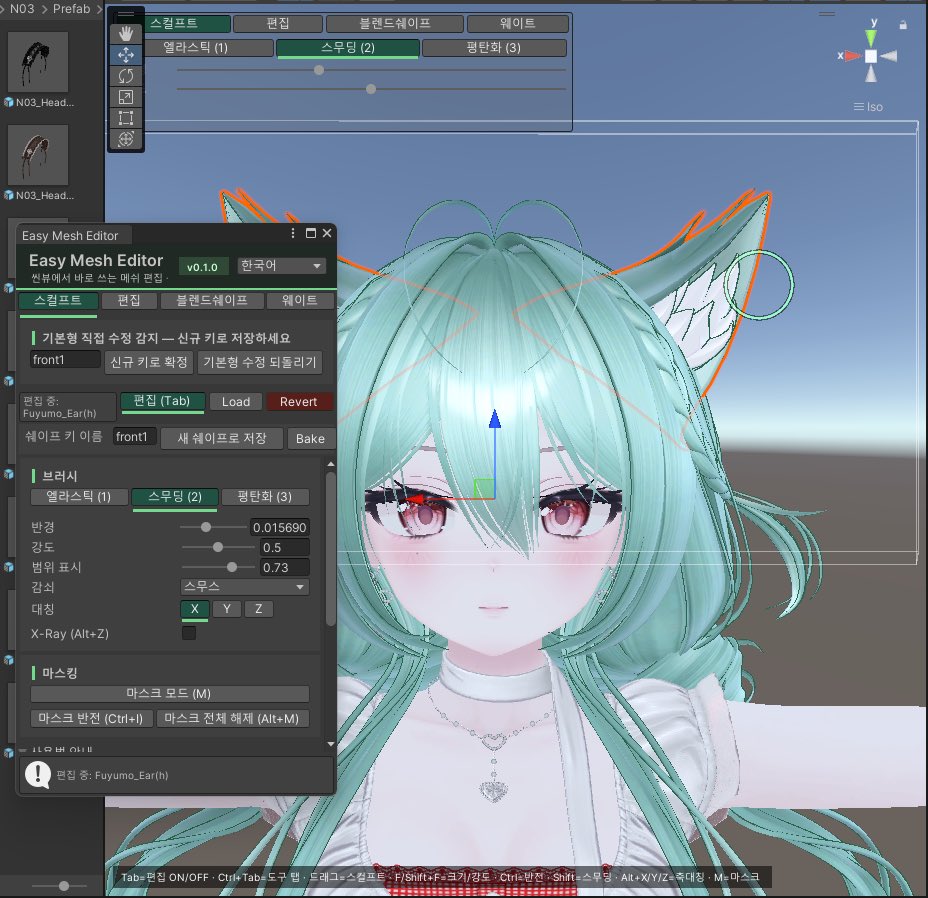The width and height of the screenshot is (928, 898).
Task: Open the 편집 tab in editor window
Action: [129, 300]
